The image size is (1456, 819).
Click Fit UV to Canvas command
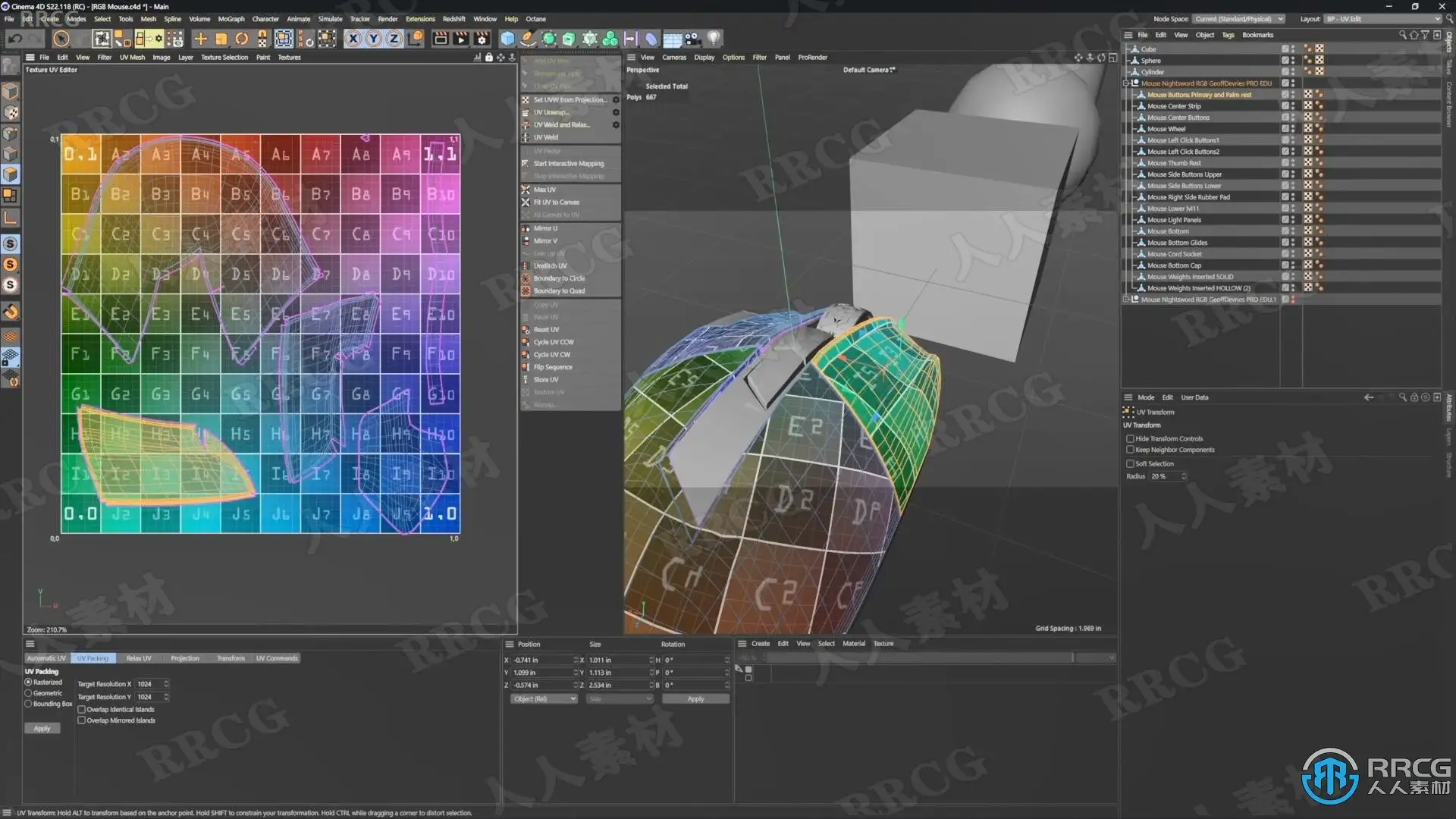(556, 202)
